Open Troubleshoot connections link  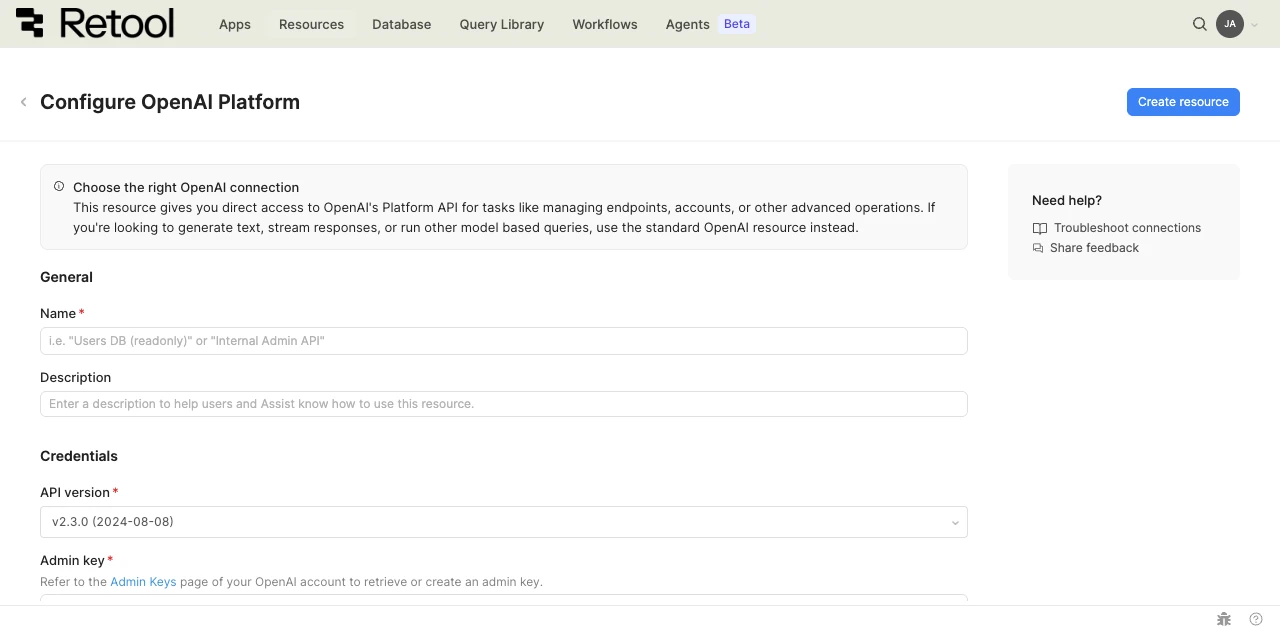[1127, 228]
